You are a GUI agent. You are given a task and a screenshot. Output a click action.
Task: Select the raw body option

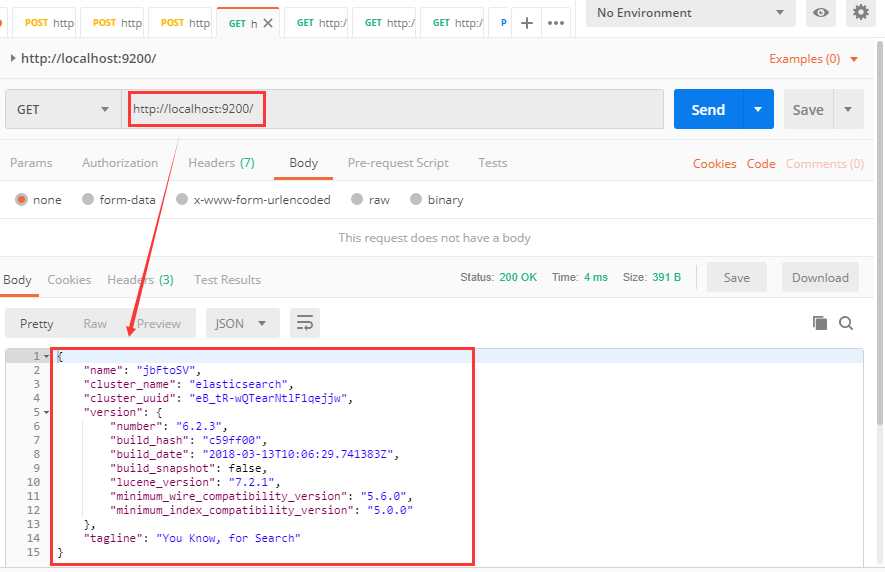(x=357, y=199)
